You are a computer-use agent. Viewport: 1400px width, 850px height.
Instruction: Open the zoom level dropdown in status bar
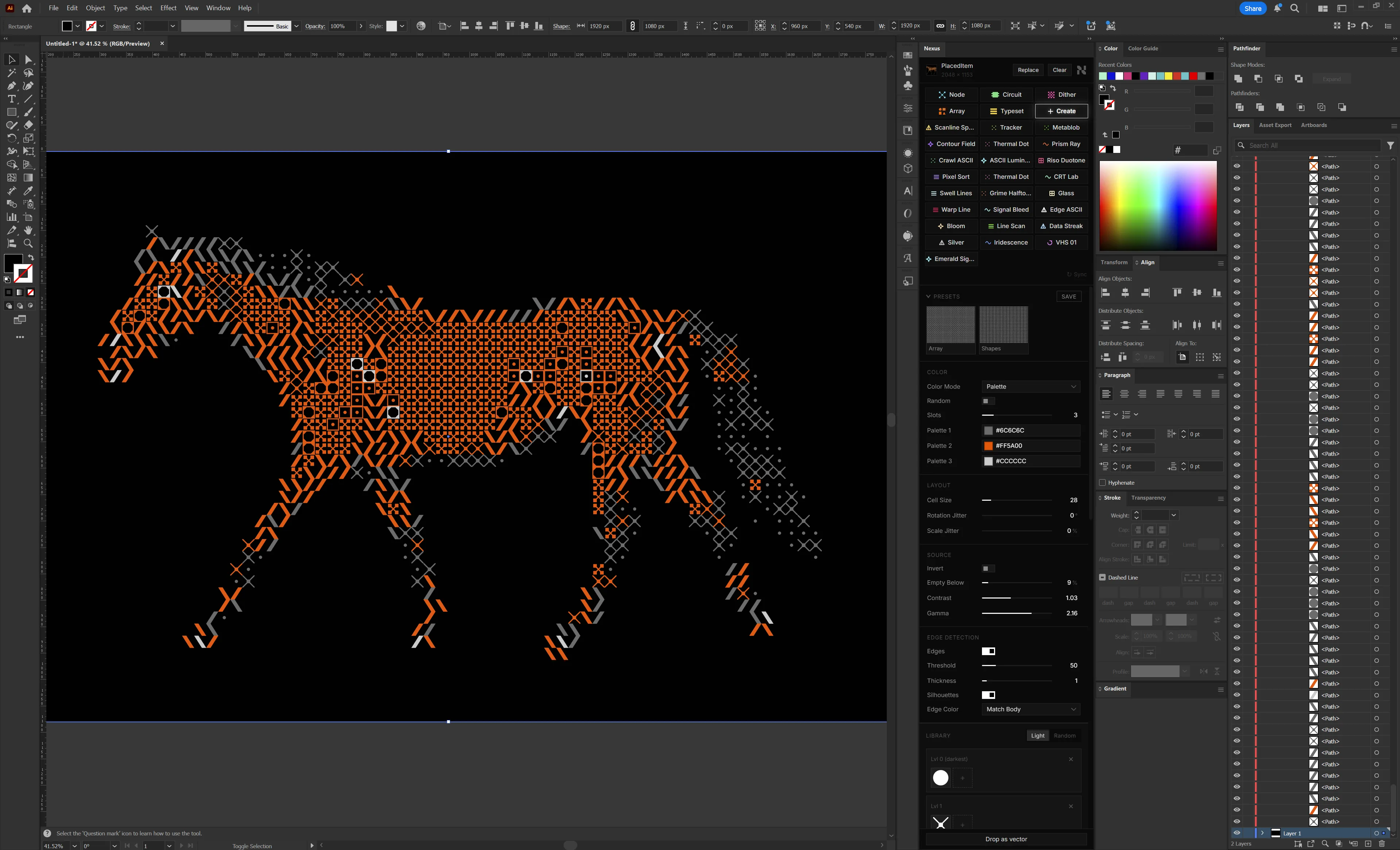point(74,846)
